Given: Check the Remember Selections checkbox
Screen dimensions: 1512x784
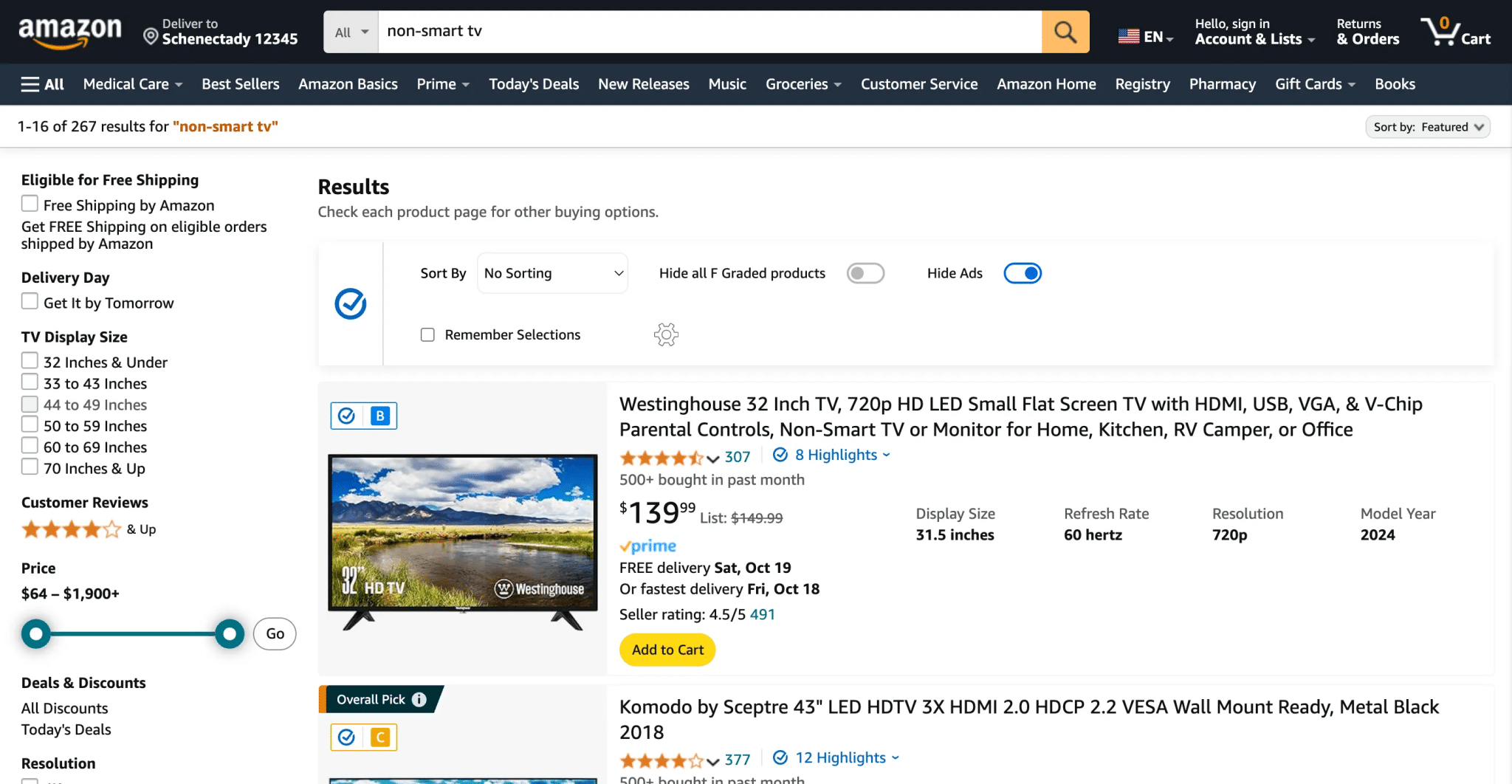Looking at the screenshot, I should point(427,334).
